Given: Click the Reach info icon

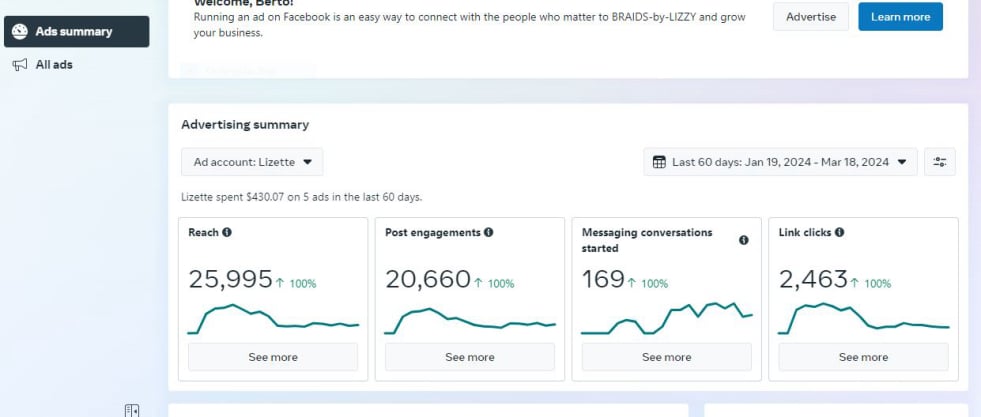Looking at the screenshot, I should pos(227,232).
